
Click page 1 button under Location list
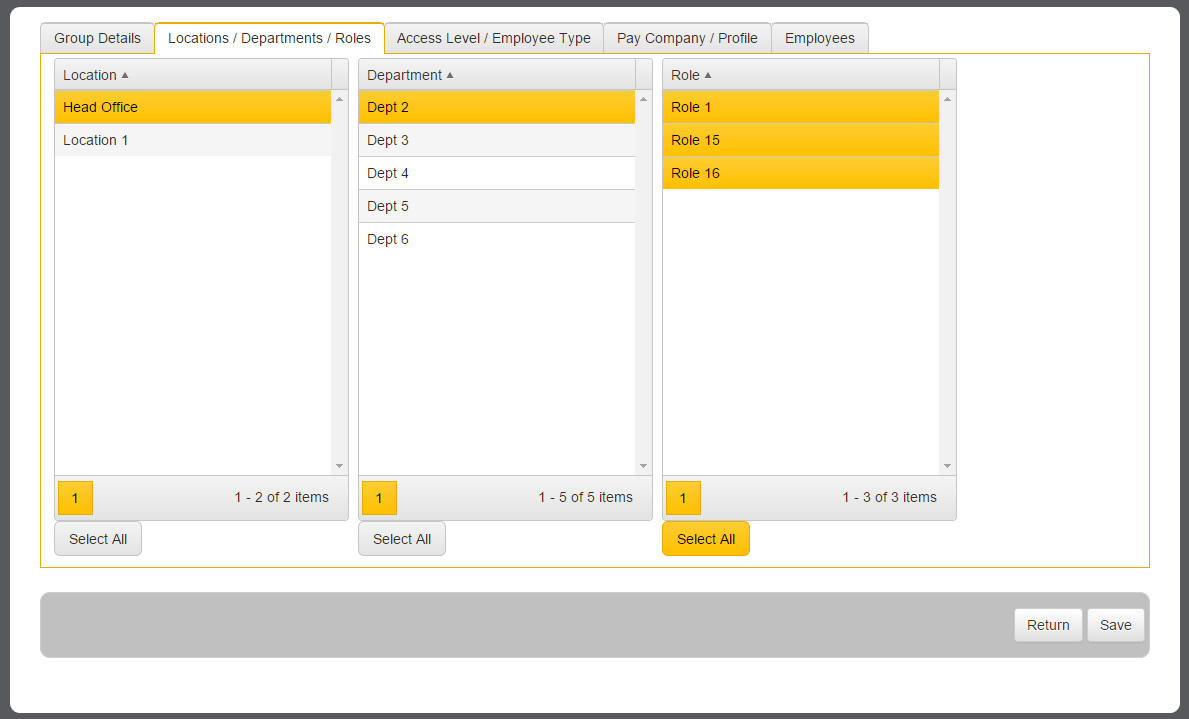75,498
